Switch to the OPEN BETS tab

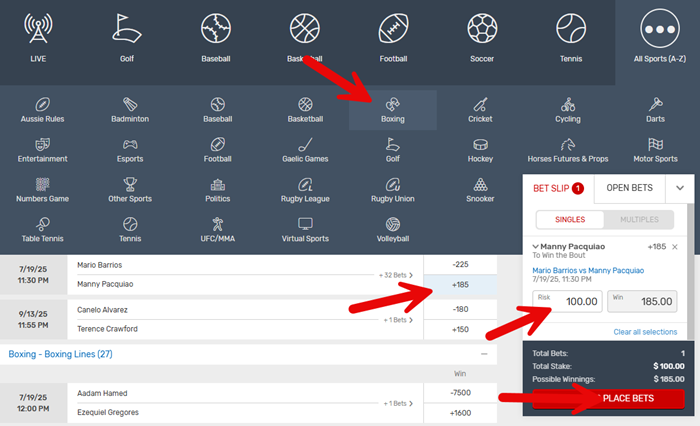(x=630, y=187)
